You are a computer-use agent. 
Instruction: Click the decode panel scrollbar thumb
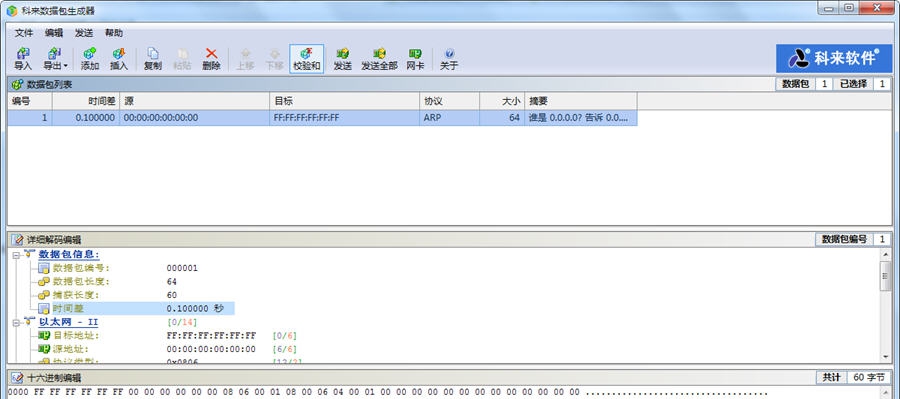[886, 277]
